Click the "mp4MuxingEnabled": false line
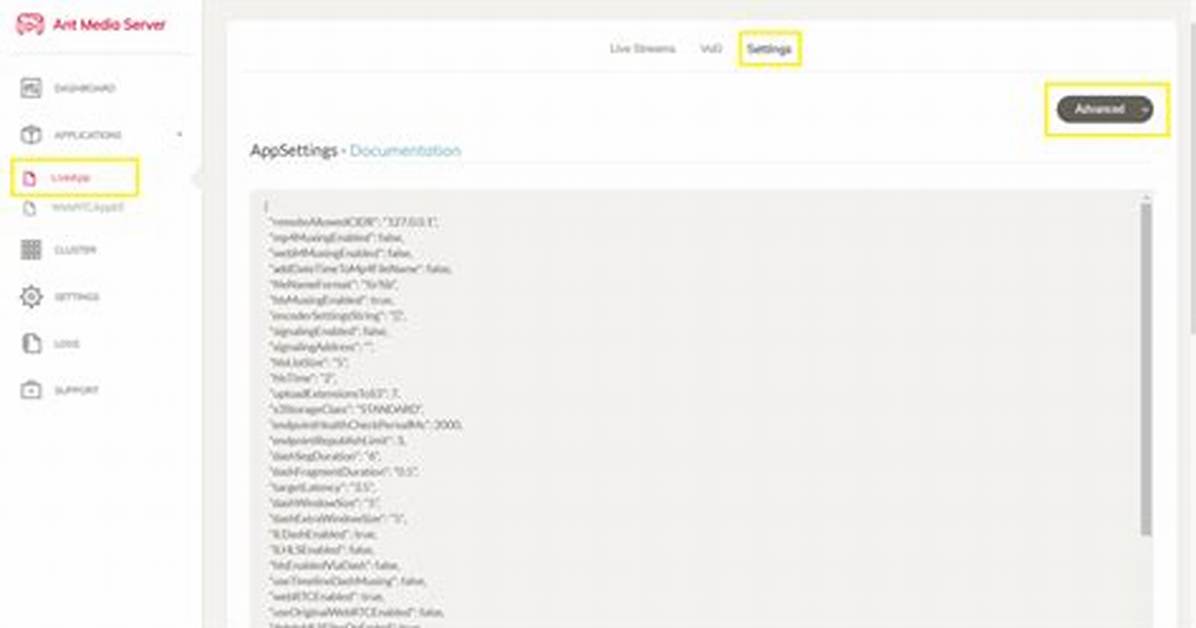Viewport: 1196px width, 628px height. pyautogui.click(x=336, y=237)
